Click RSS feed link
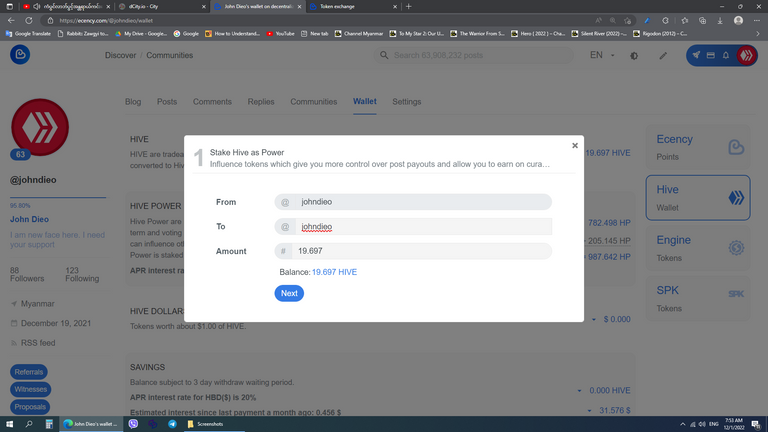This screenshot has width=768, height=432. (38, 343)
